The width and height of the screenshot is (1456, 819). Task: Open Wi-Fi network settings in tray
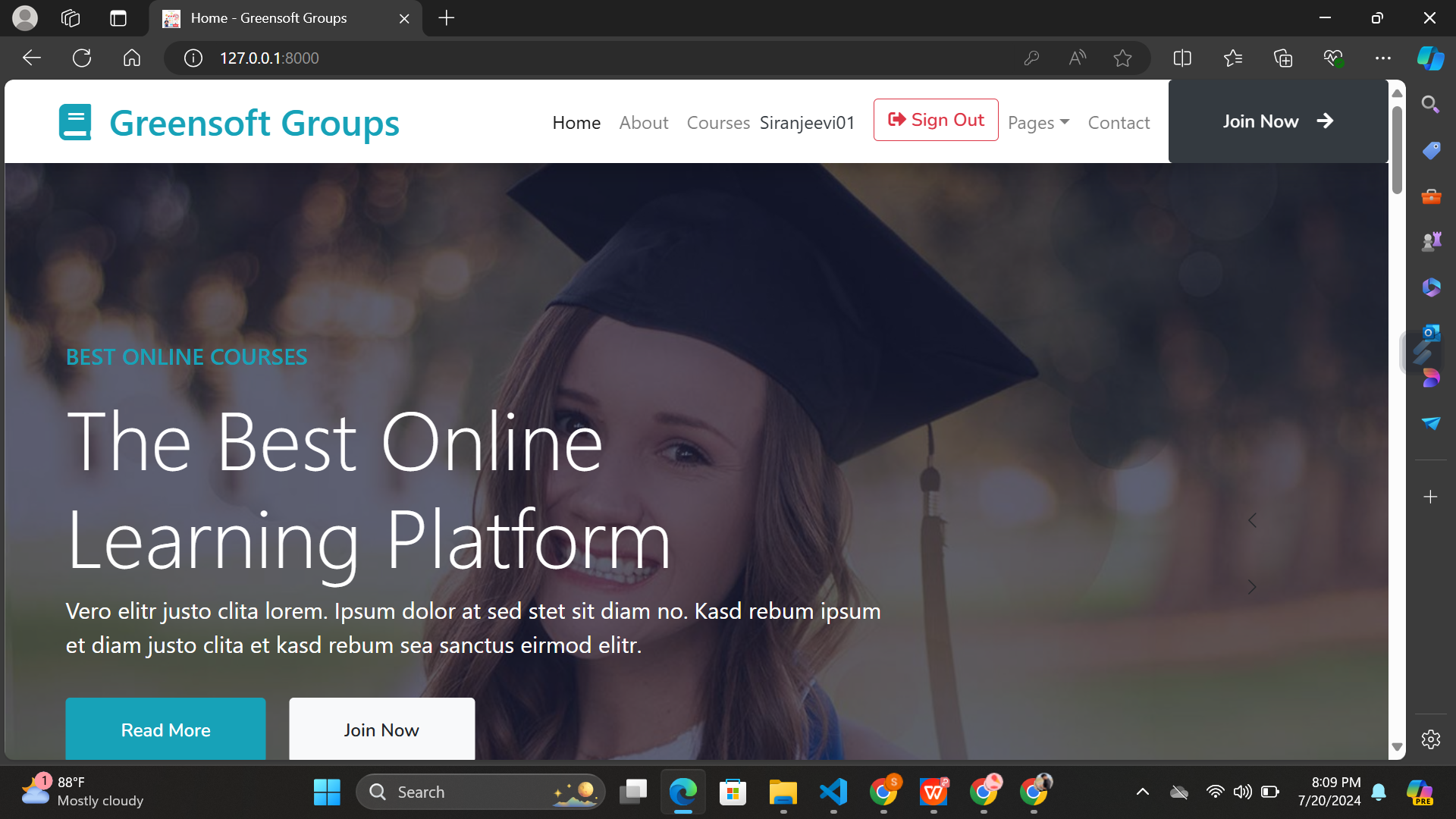(x=1215, y=792)
